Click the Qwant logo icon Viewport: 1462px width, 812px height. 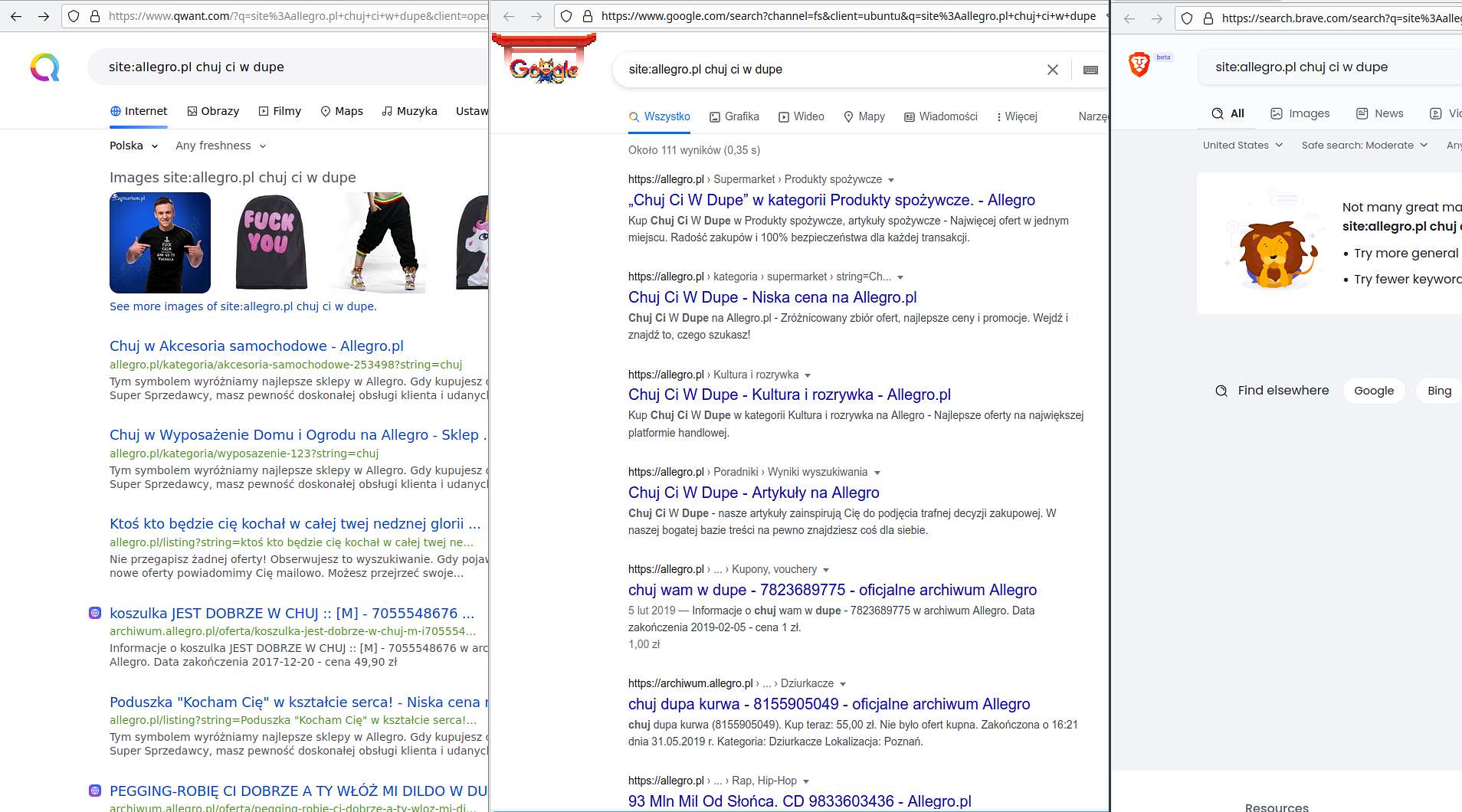[x=45, y=67]
